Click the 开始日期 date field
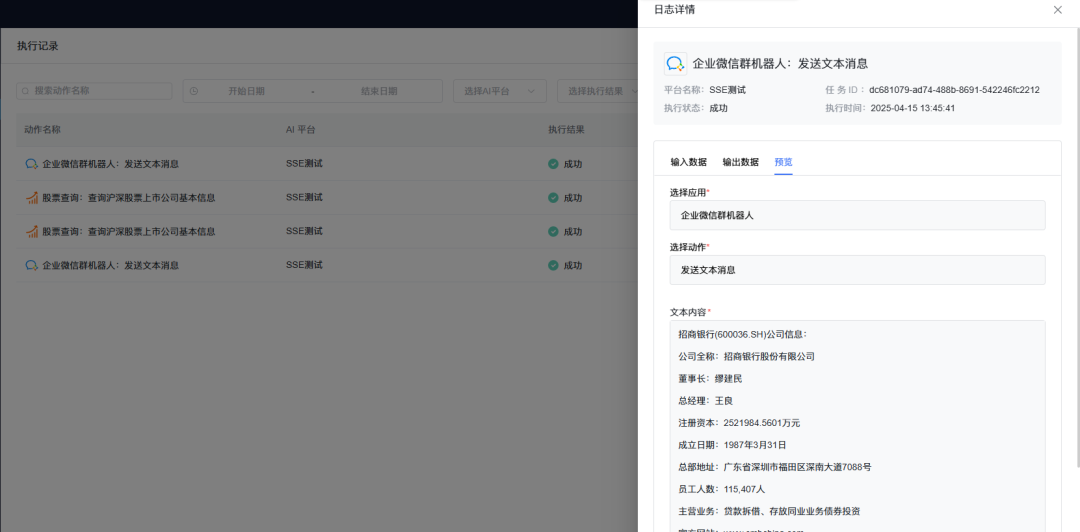1080x532 pixels. coord(246,91)
